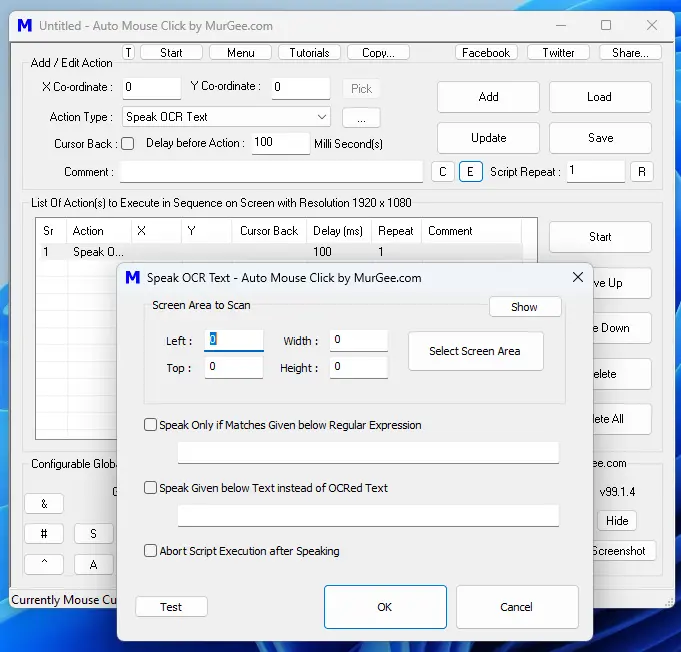The width and height of the screenshot is (681, 652).
Task: Click Select Screen Area button
Action: coord(476,351)
